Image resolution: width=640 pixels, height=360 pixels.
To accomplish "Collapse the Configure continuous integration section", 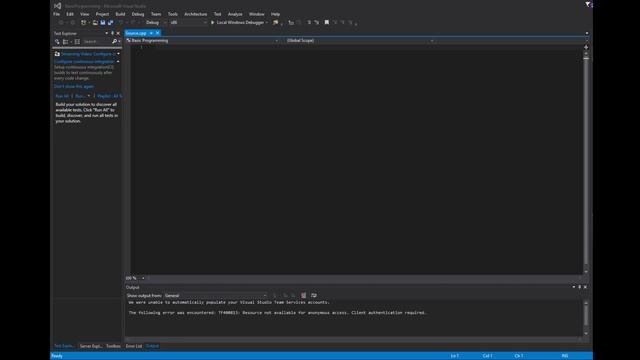I will click(118, 62).
